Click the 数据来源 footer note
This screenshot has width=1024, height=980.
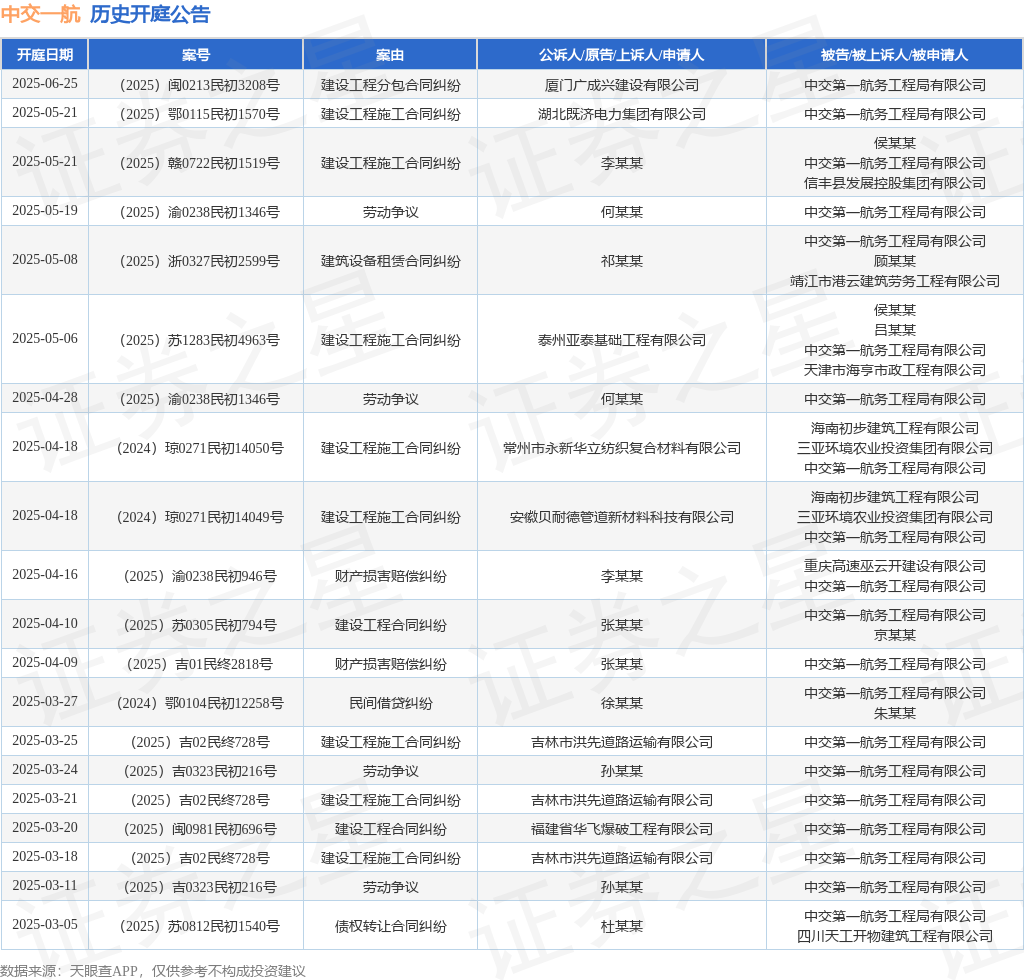153,971
